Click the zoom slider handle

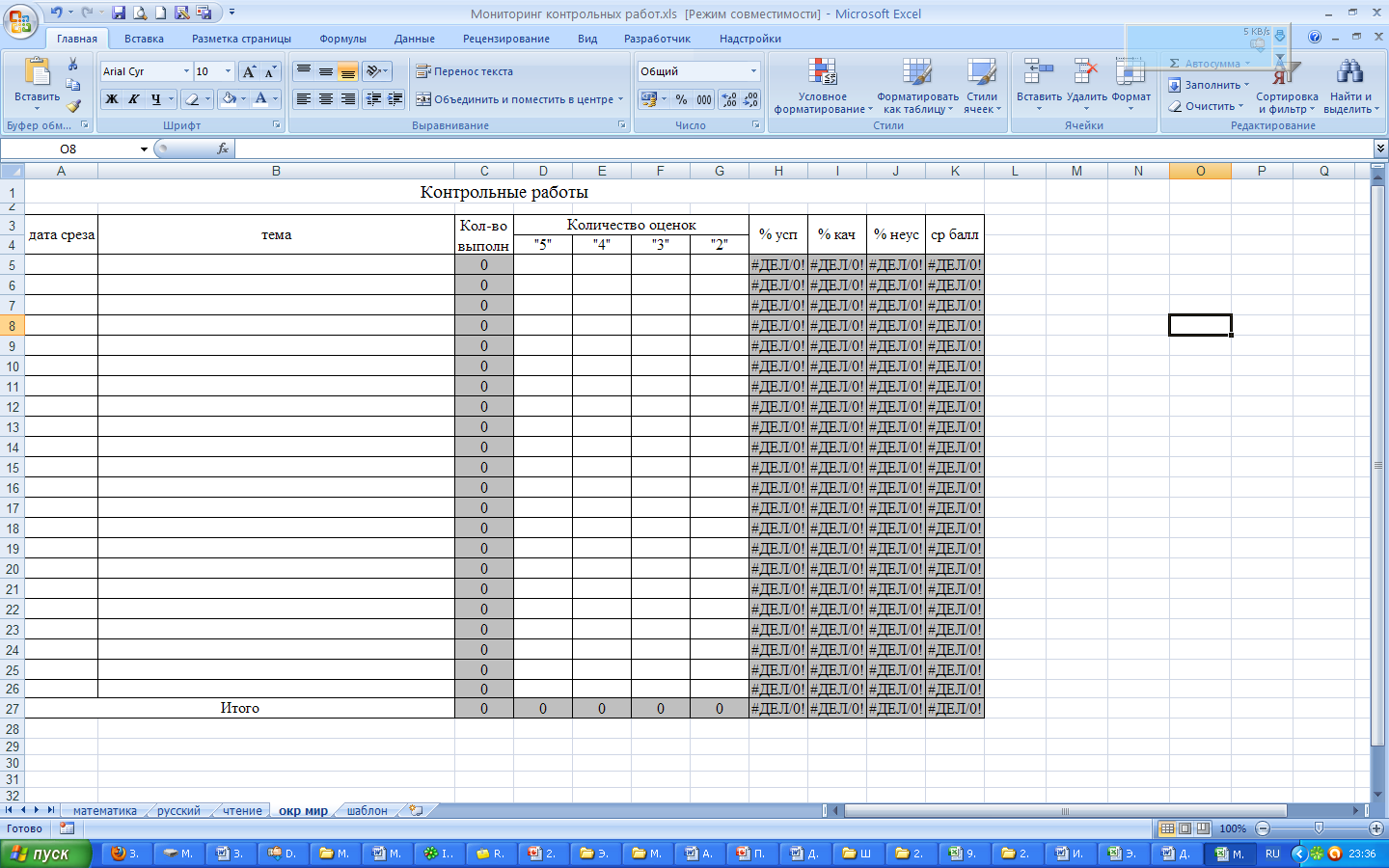coord(1319,828)
